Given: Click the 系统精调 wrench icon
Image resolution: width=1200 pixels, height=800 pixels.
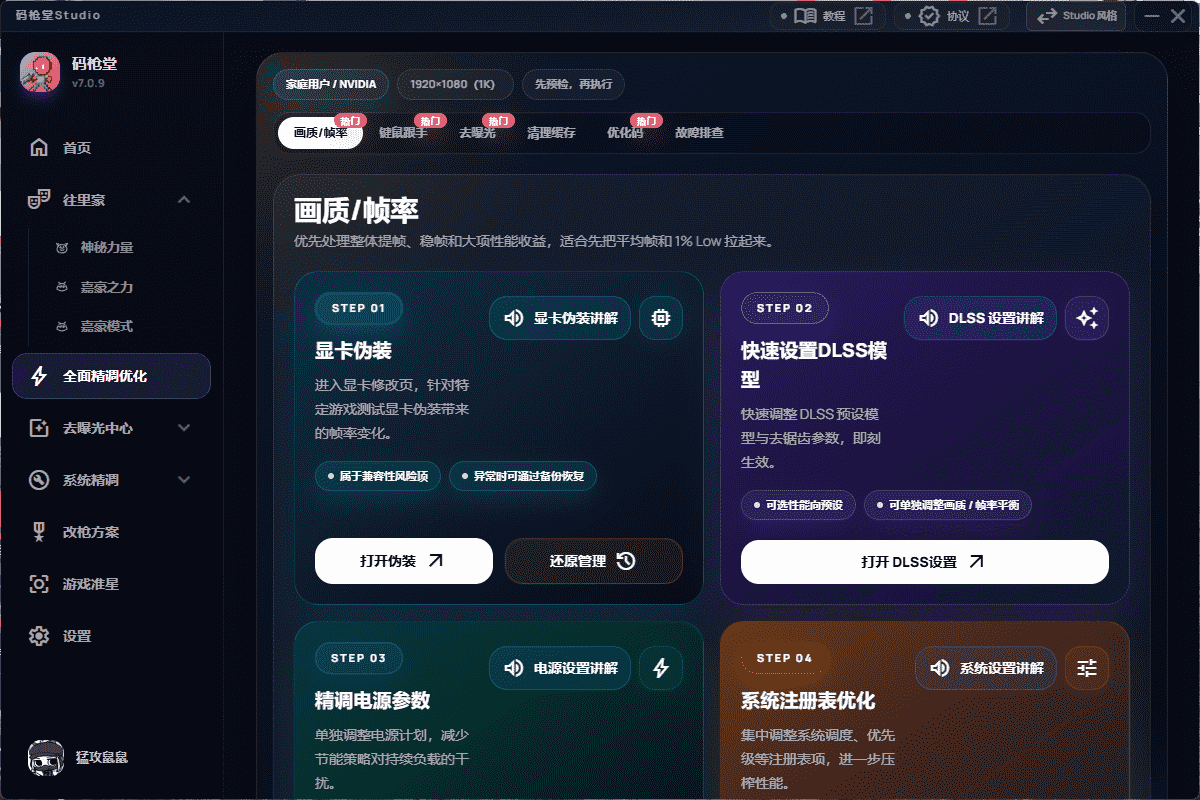Looking at the screenshot, I should (39, 480).
